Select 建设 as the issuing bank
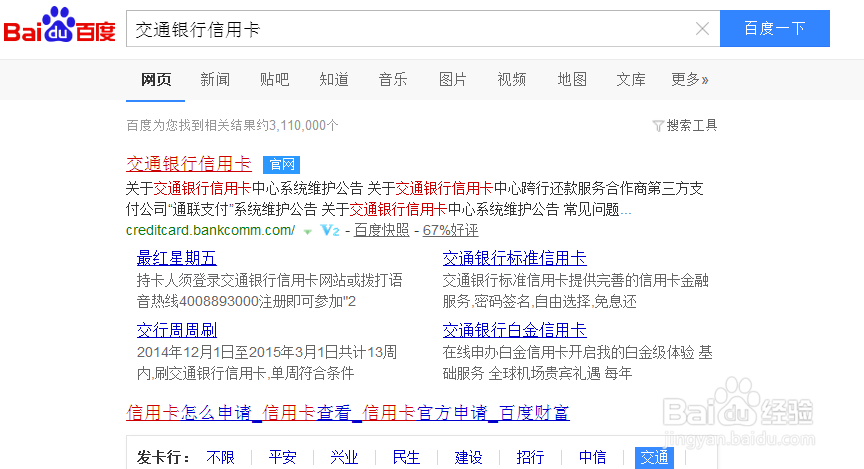The height and width of the screenshot is (469, 864). pyautogui.click(x=468, y=457)
